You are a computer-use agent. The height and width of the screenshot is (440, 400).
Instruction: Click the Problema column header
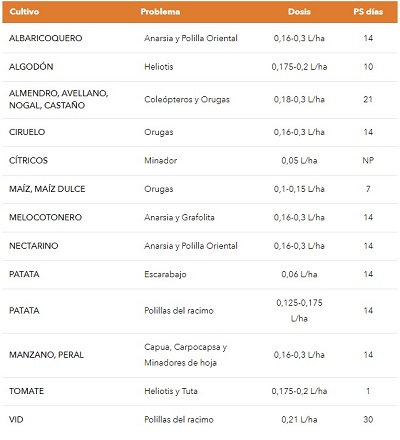[160, 12]
